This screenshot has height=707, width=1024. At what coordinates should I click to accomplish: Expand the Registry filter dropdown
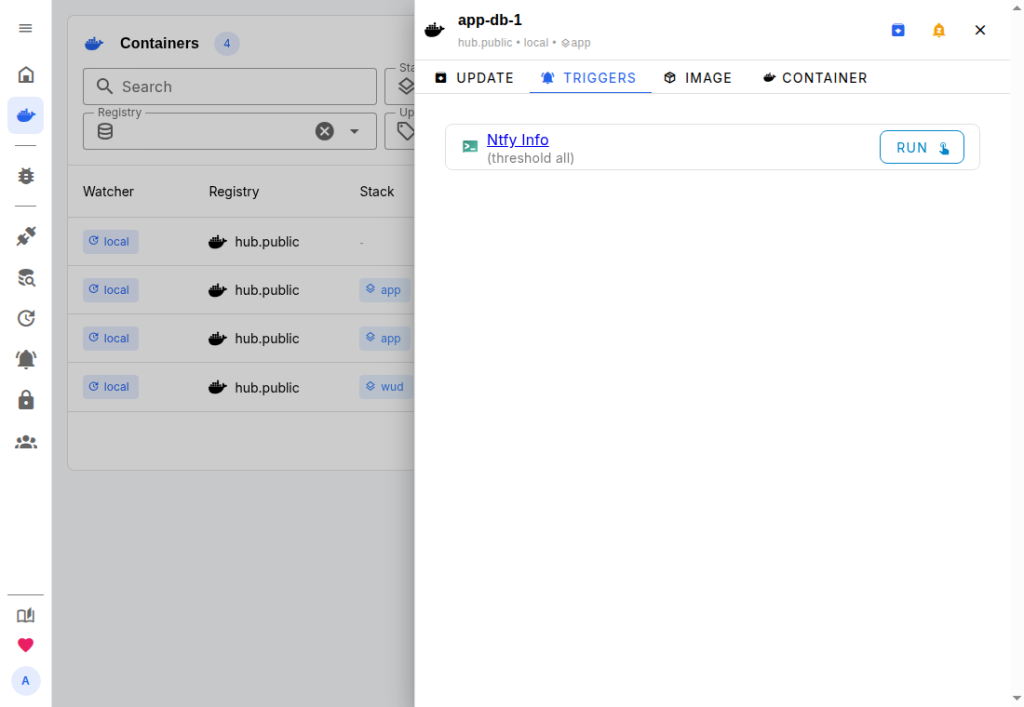(354, 131)
